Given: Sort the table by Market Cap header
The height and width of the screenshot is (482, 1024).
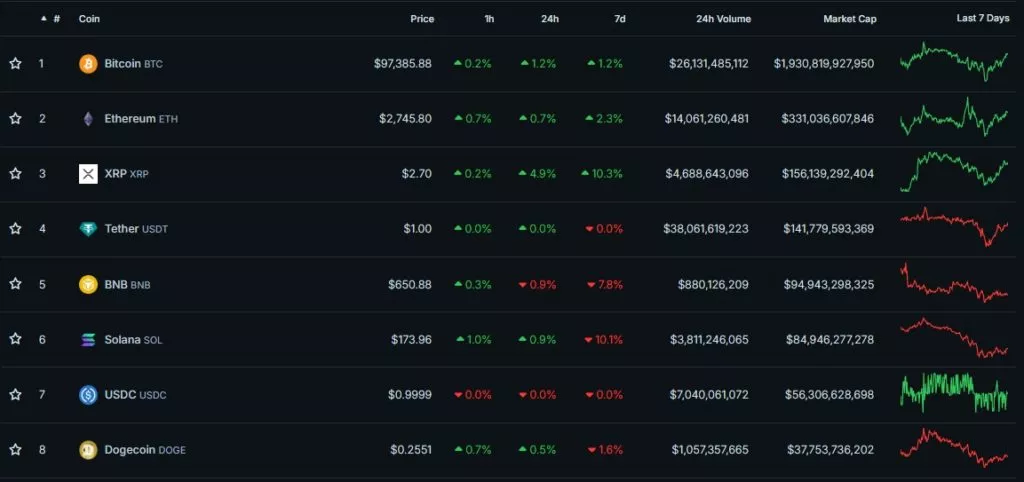Looking at the screenshot, I should pos(849,19).
